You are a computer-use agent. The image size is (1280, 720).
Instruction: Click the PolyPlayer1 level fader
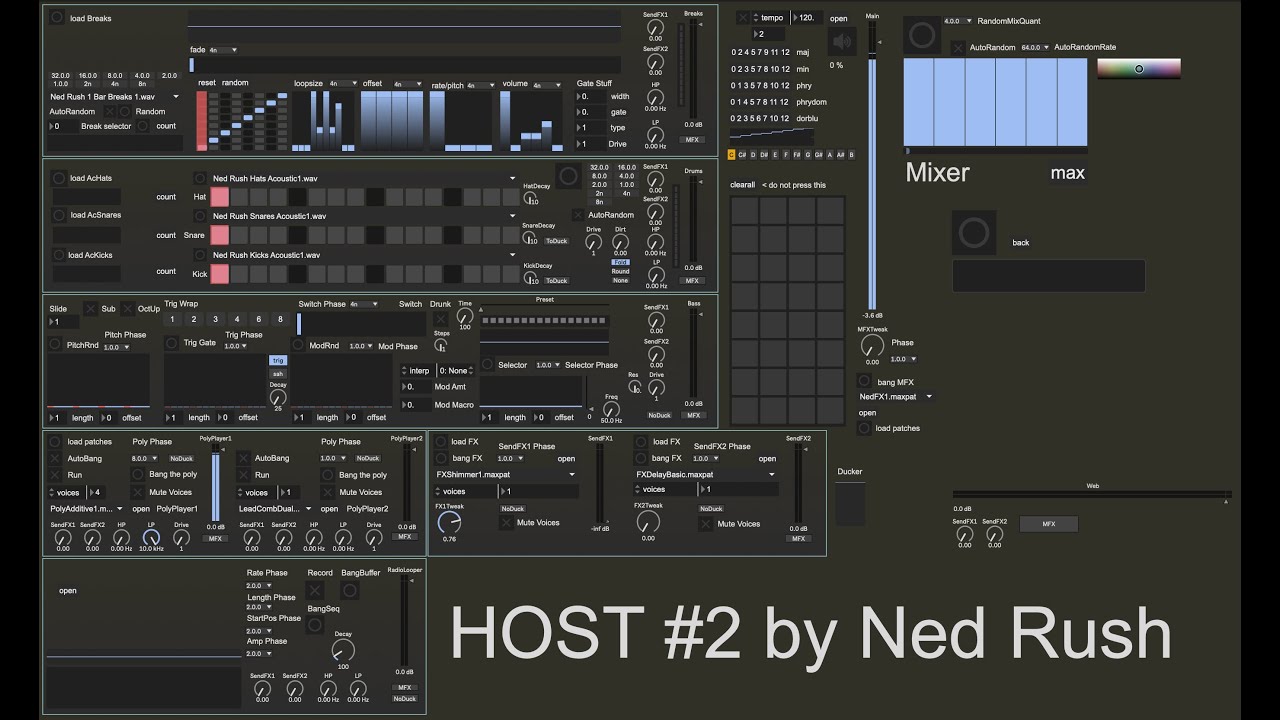pyautogui.click(x=215, y=483)
